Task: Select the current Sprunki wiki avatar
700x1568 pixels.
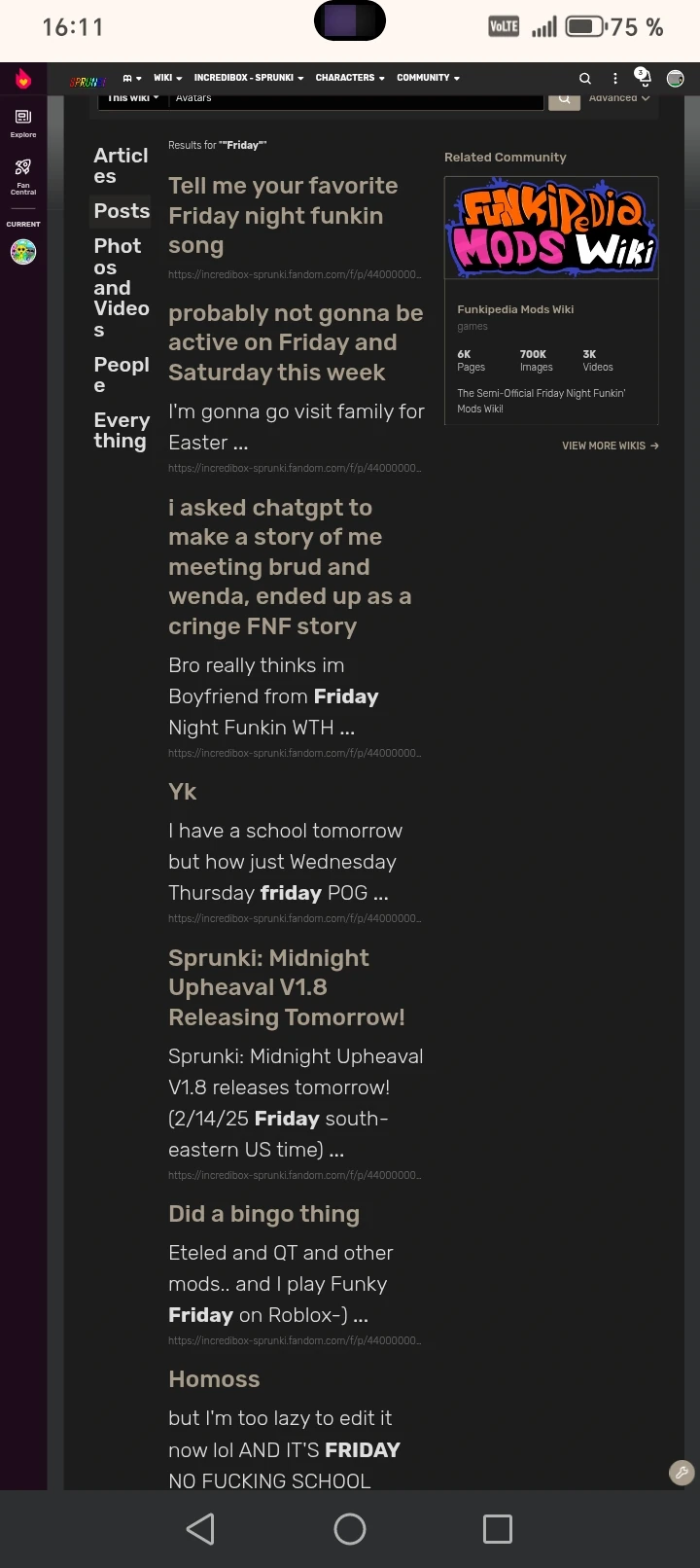Action: 22,251
